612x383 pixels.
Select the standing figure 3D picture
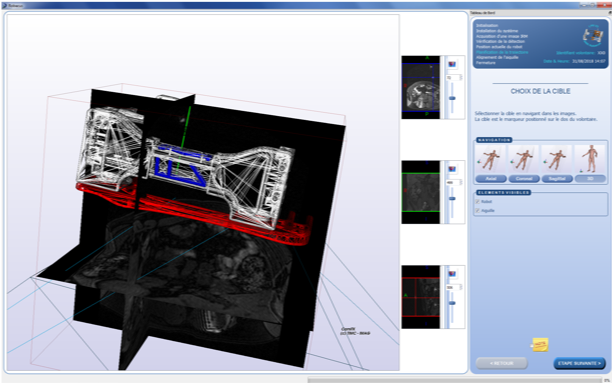590,160
